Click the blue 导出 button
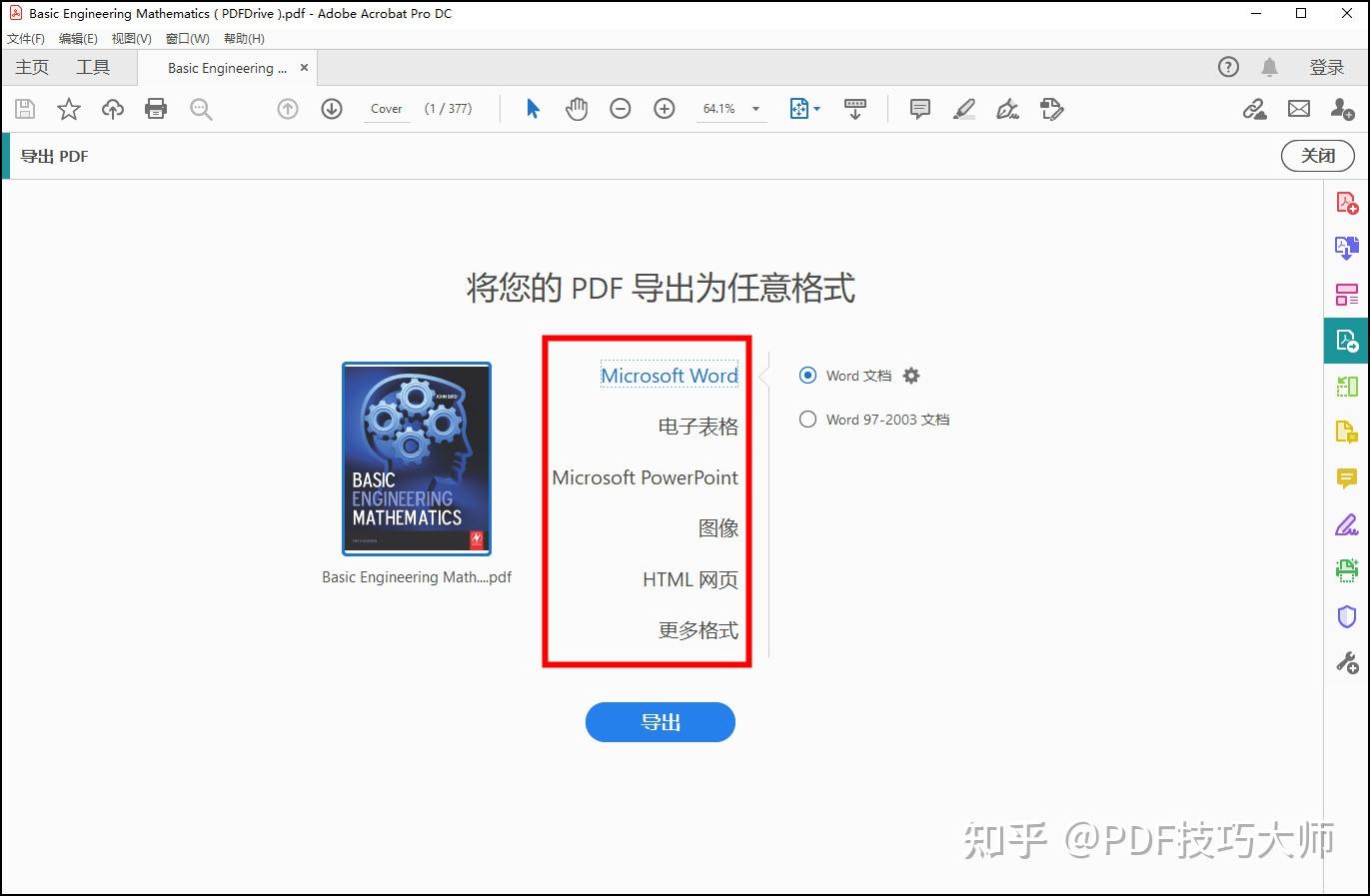Image resolution: width=1370 pixels, height=896 pixels. click(661, 722)
